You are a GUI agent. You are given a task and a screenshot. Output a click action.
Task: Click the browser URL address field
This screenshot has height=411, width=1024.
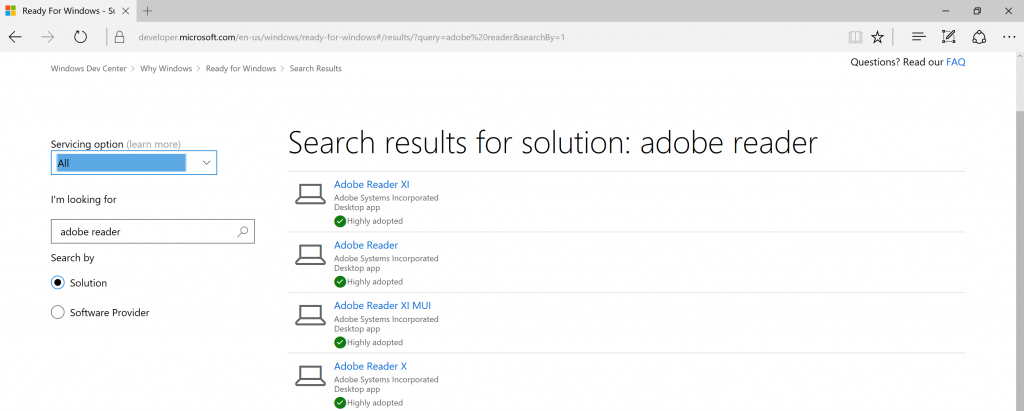tap(351, 37)
